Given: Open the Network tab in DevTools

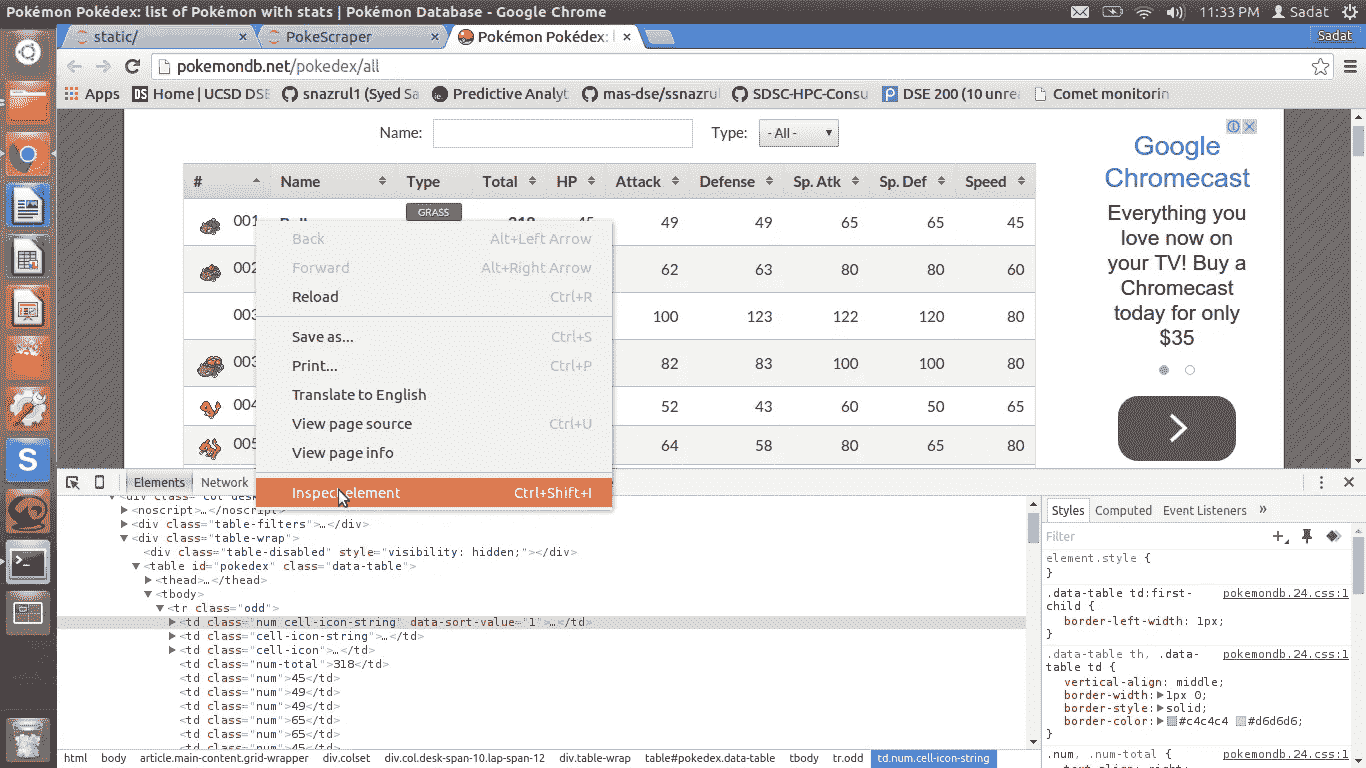Looking at the screenshot, I should (x=224, y=482).
